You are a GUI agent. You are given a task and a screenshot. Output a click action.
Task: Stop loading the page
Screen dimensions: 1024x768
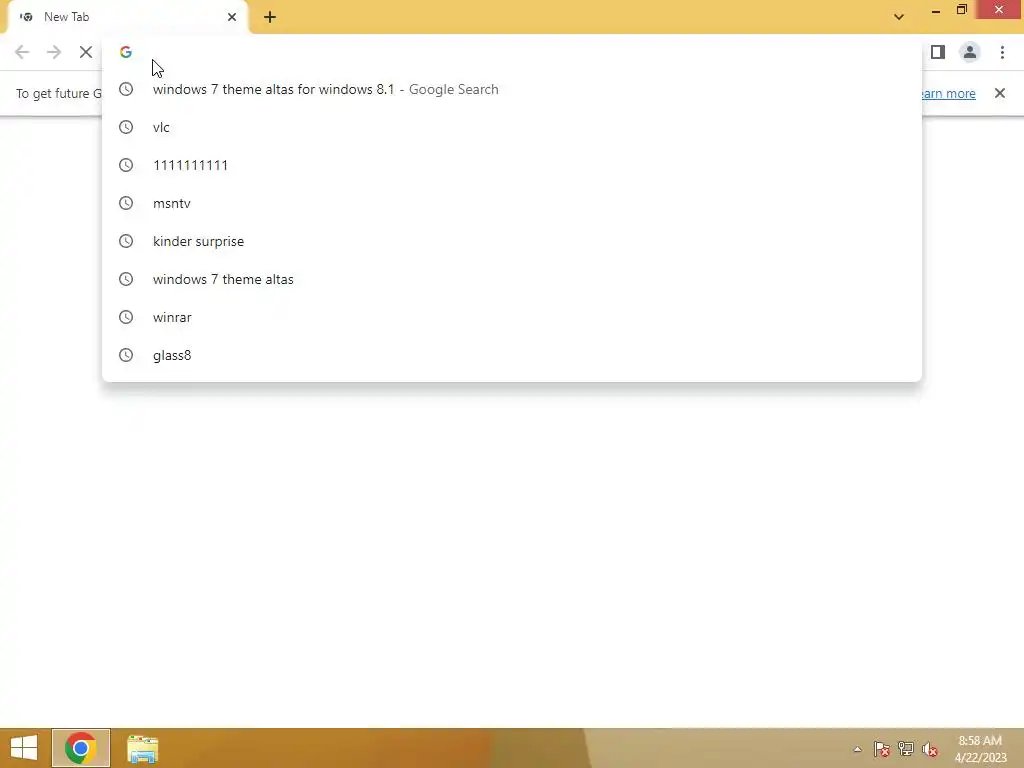point(86,52)
